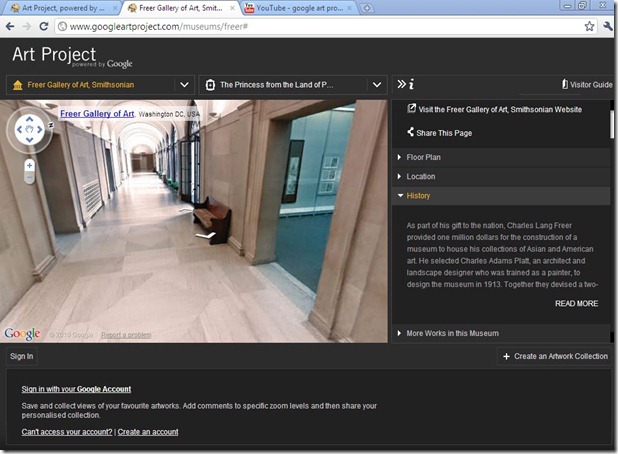Image resolution: width=618 pixels, height=454 pixels.
Task: Visit the Freer Gallery of Art Smithsonian Website
Action: [x=500, y=110]
